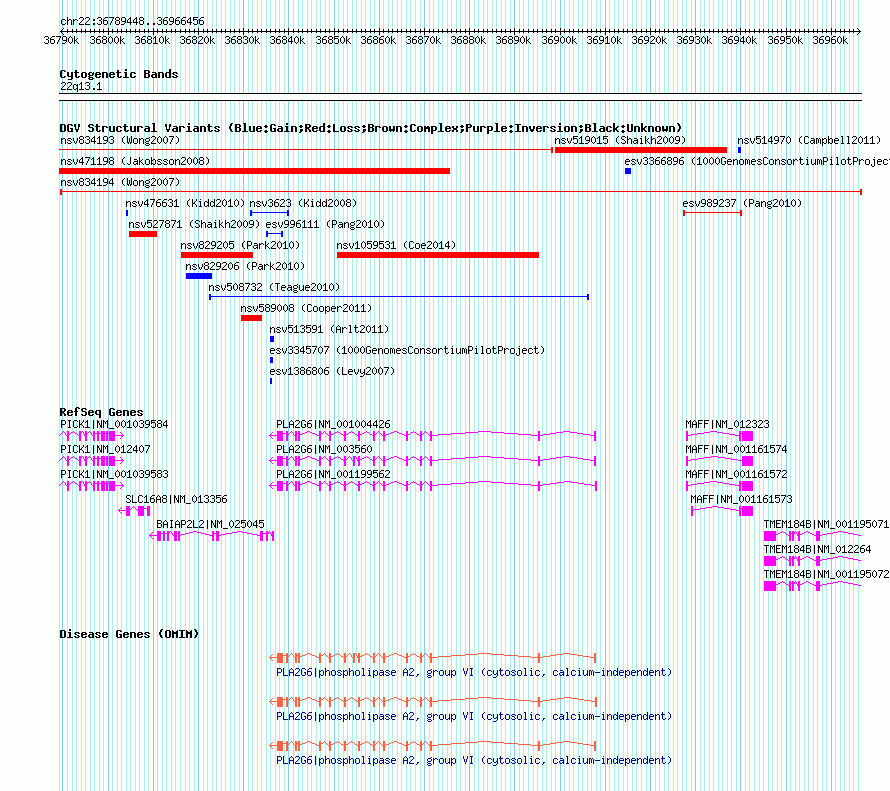
Task: Select the 36850k ruler tick label
Action: click(333, 40)
